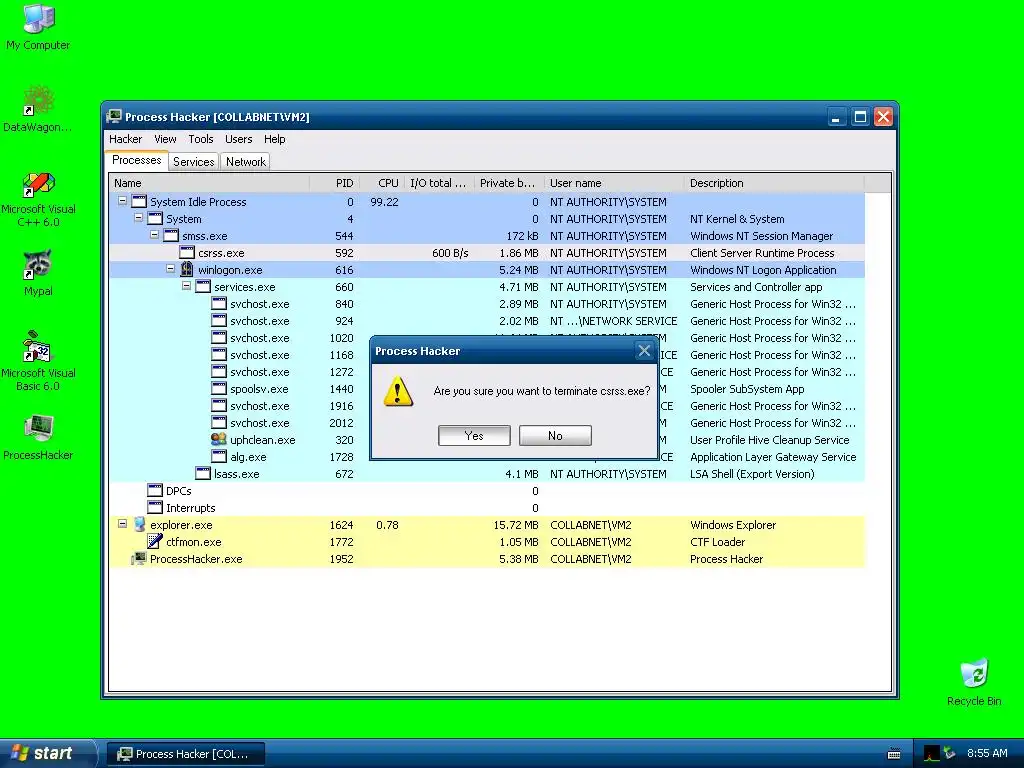Sort by the I/O total column header
This screenshot has height=768, width=1024.
pyautogui.click(x=438, y=183)
